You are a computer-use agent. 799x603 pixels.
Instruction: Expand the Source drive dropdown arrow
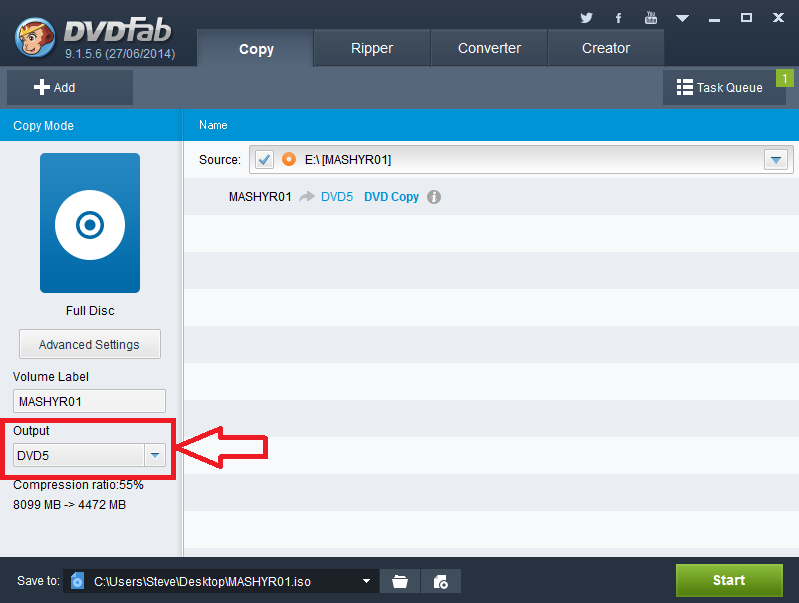(776, 160)
